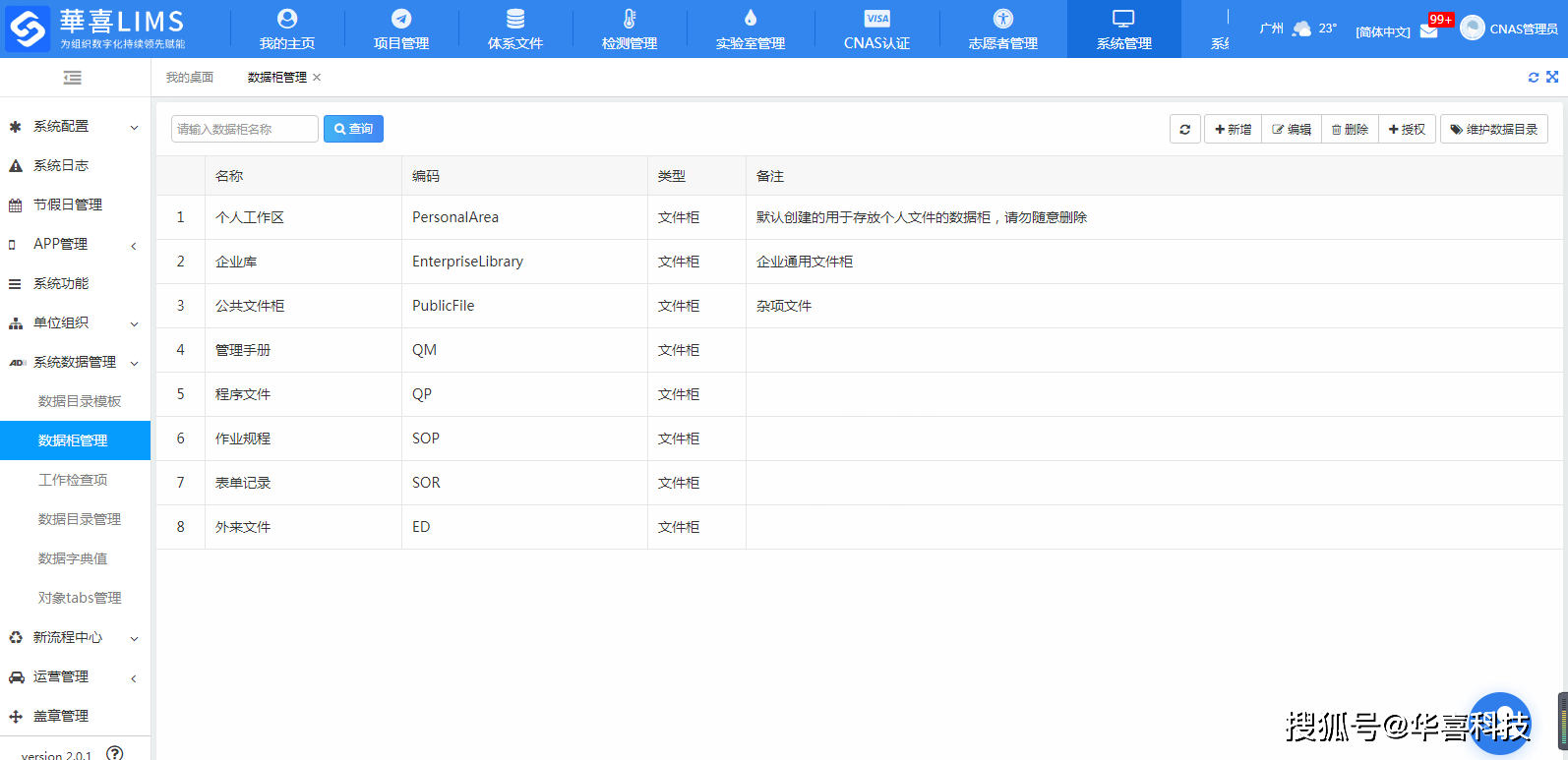
Task: Open 盖章管理 in sidebar
Action: point(75,716)
